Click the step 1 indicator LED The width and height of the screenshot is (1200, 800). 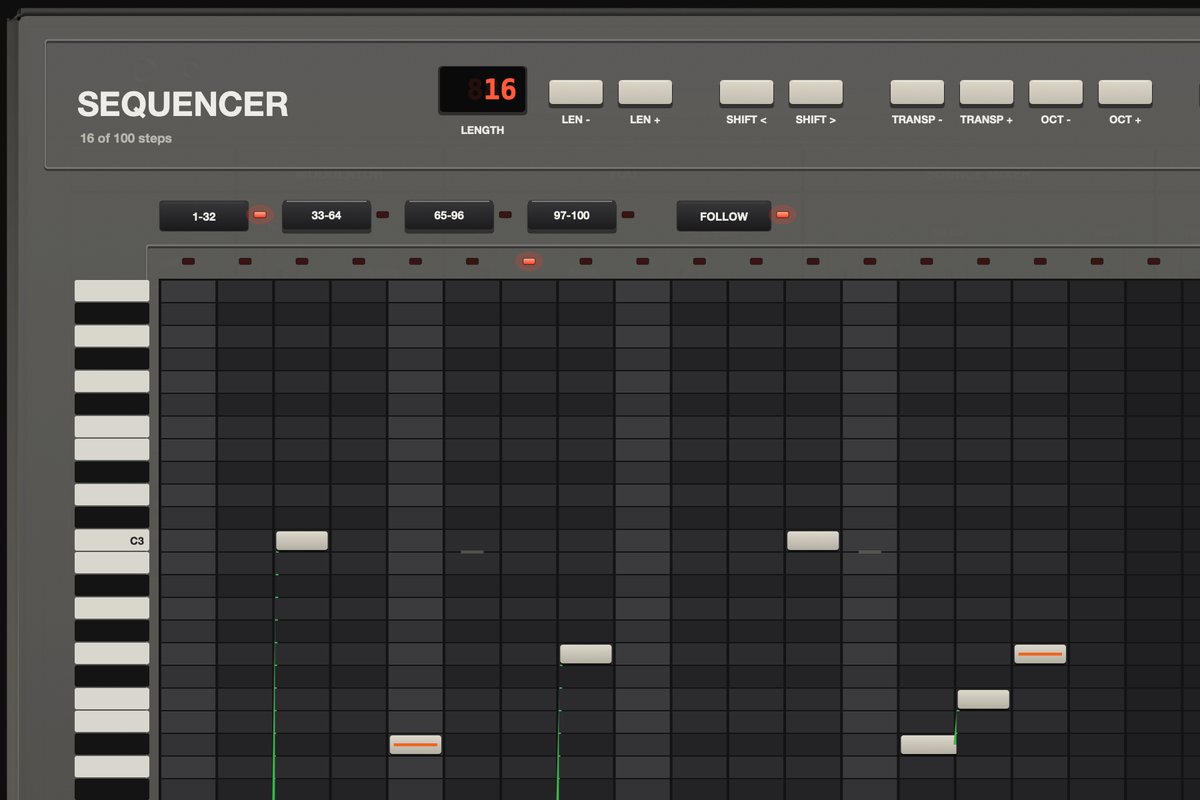coord(188,261)
